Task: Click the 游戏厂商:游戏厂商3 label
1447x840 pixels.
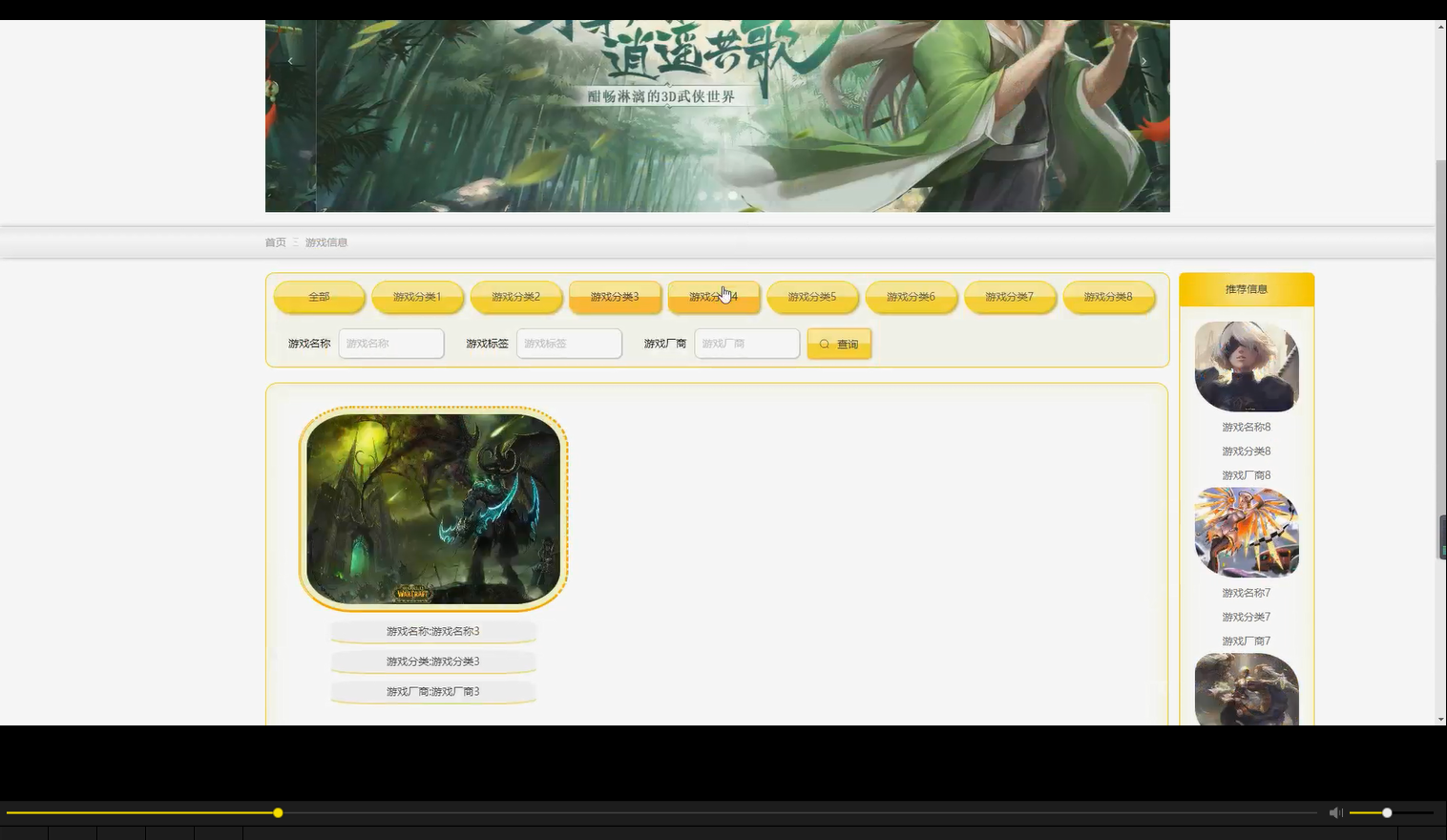Action: 433,692
